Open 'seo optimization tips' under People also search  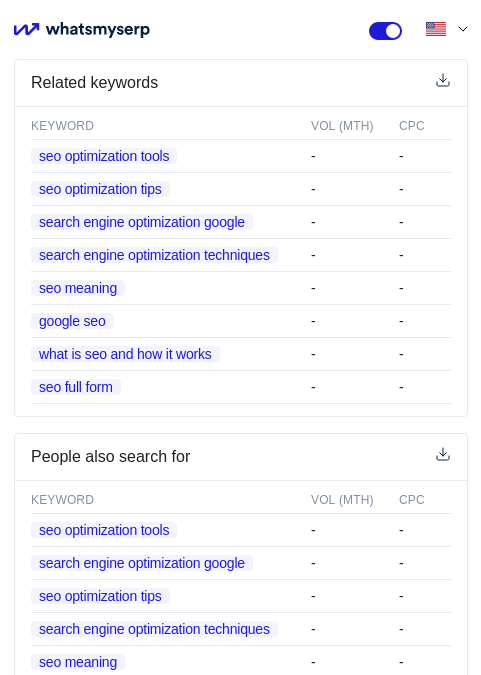pyautogui.click(x=100, y=596)
